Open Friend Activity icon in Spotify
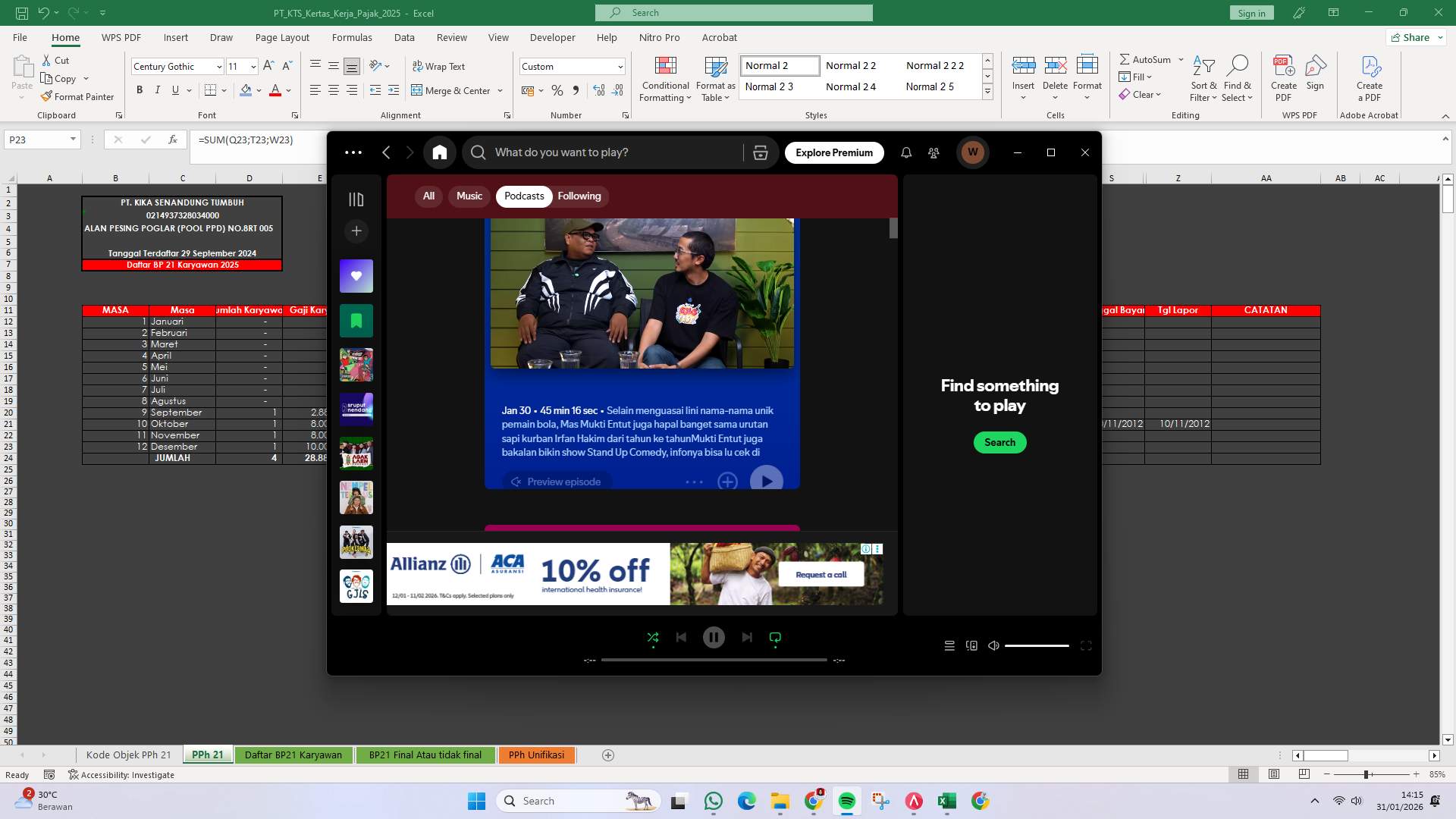 [934, 152]
